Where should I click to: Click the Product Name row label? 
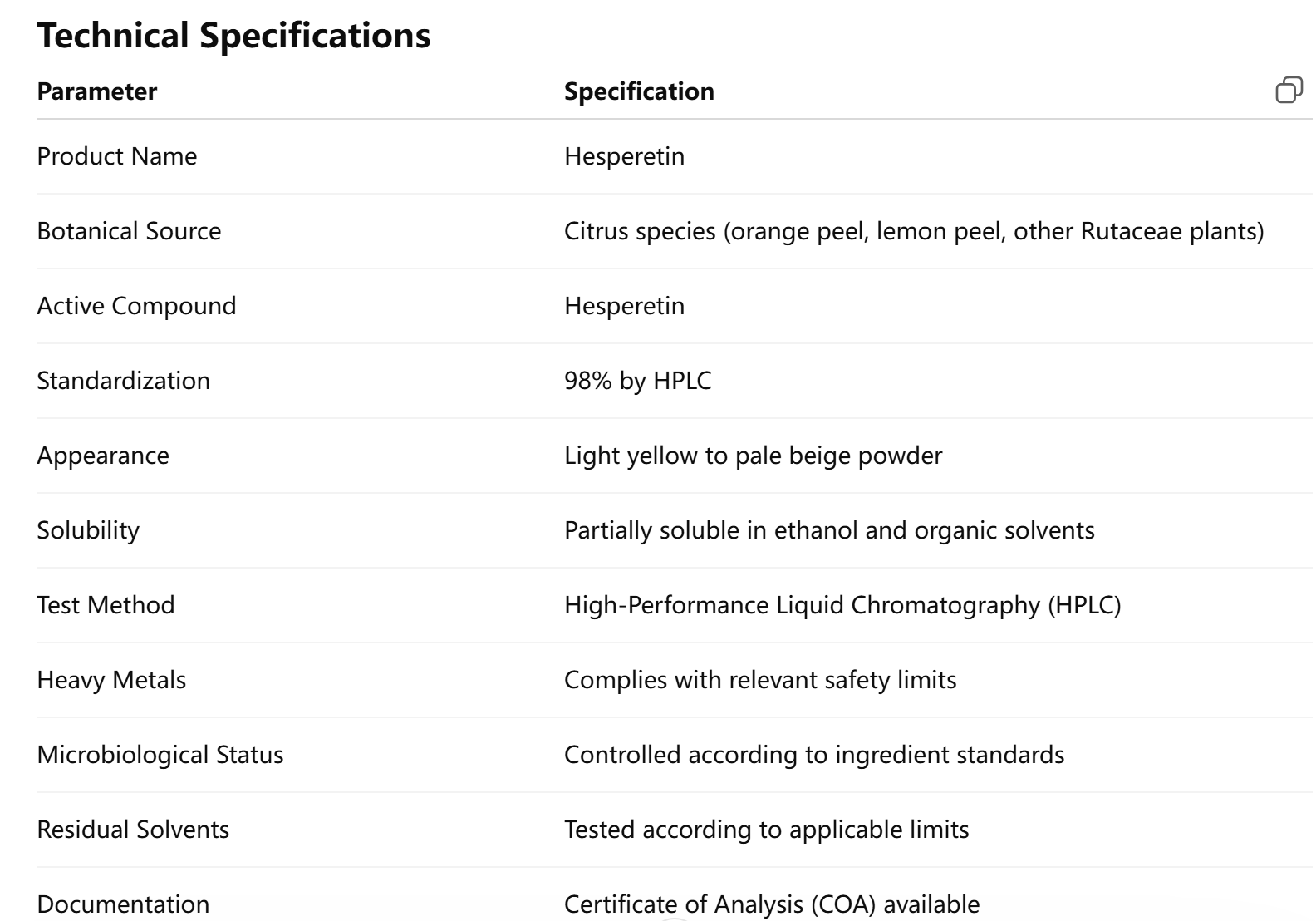coord(116,156)
